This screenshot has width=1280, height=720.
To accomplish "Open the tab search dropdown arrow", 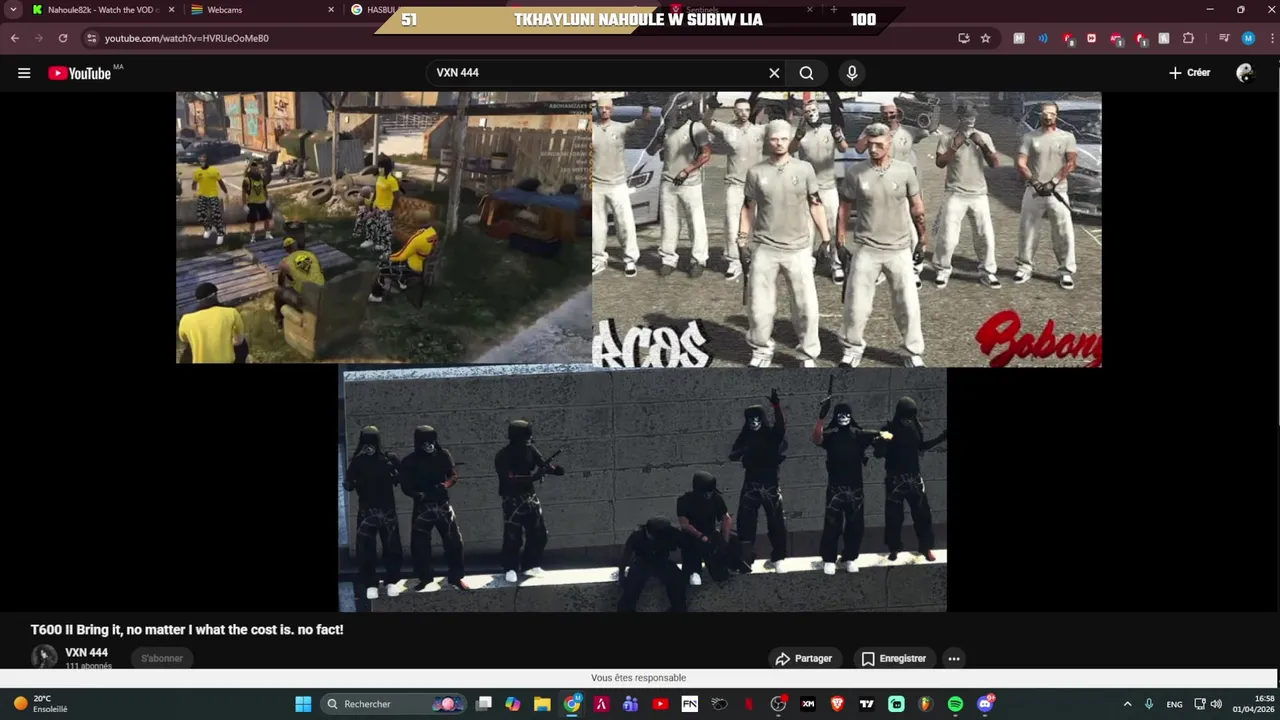I will (13, 10).
